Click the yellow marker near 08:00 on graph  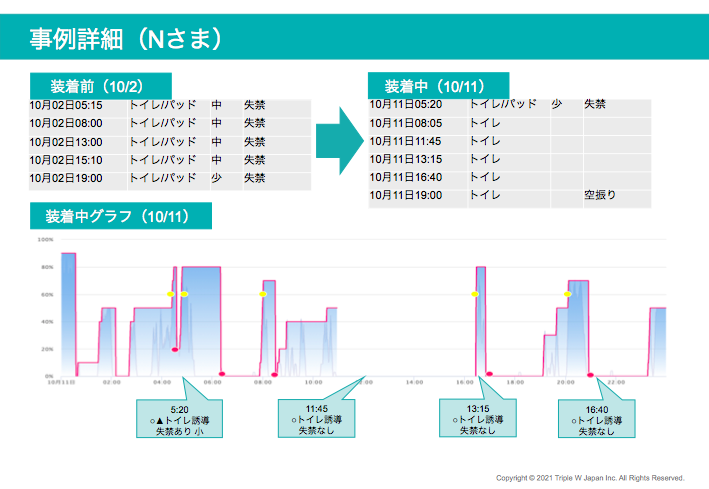click(x=263, y=294)
